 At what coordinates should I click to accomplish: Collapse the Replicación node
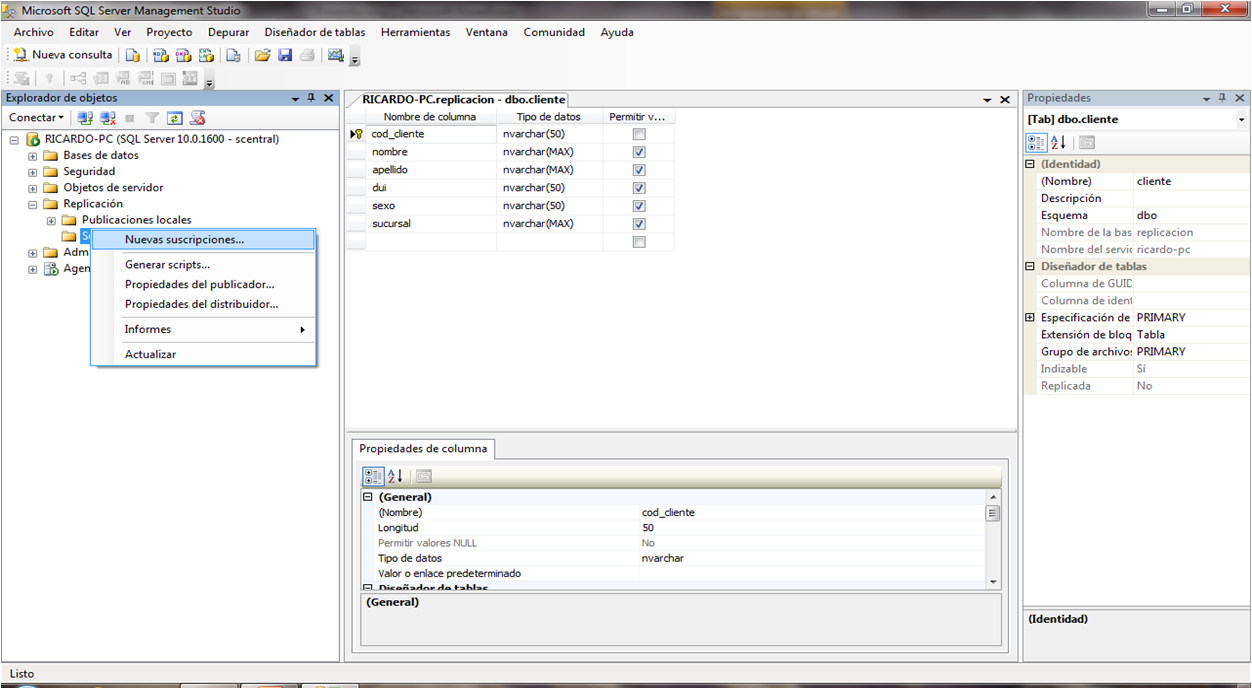click(x=33, y=204)
